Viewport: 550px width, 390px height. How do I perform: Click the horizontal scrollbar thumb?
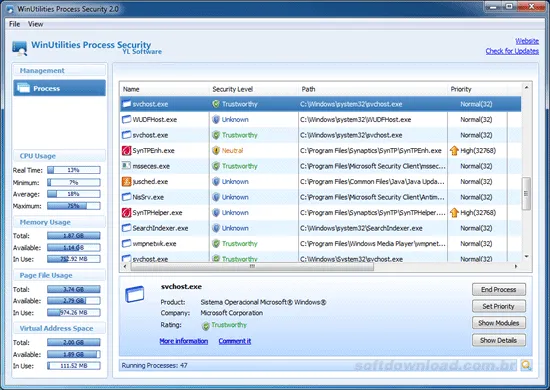click(x=252, y=267)
